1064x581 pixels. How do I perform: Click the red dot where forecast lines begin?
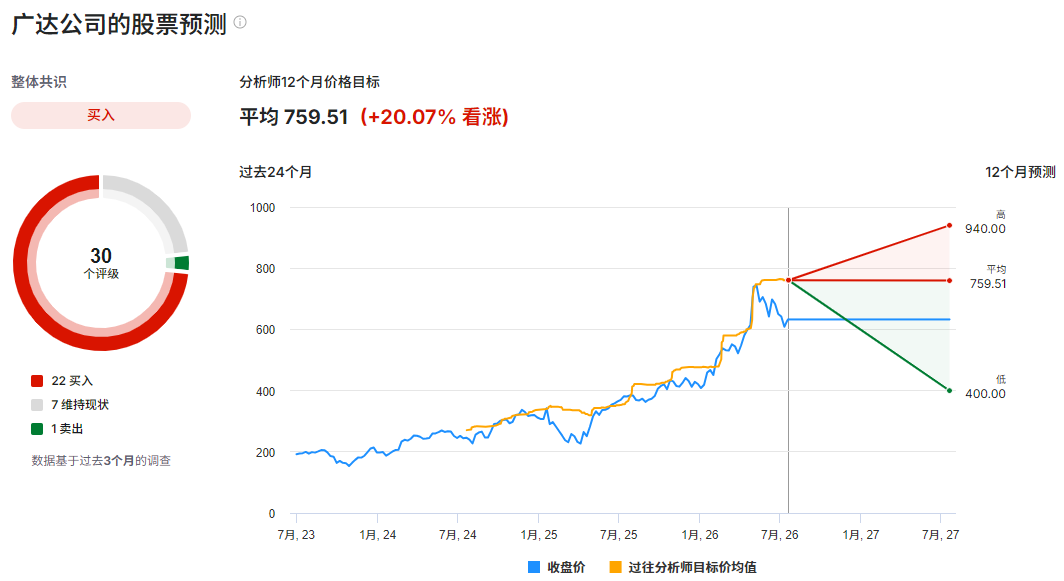[788, 280]
